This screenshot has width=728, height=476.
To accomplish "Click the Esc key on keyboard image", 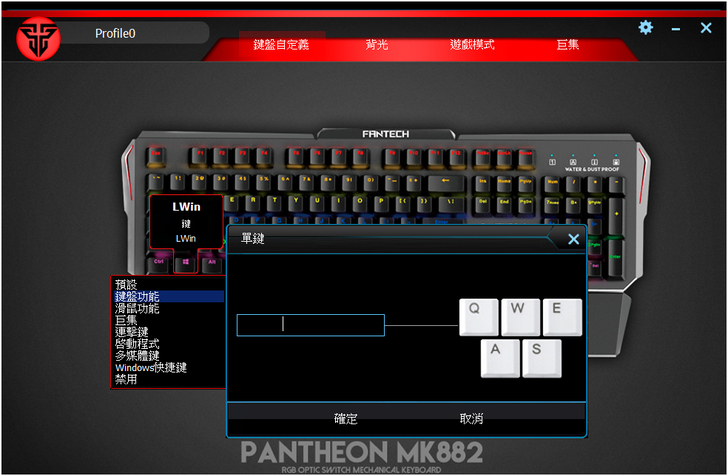I will coord(156,157).
